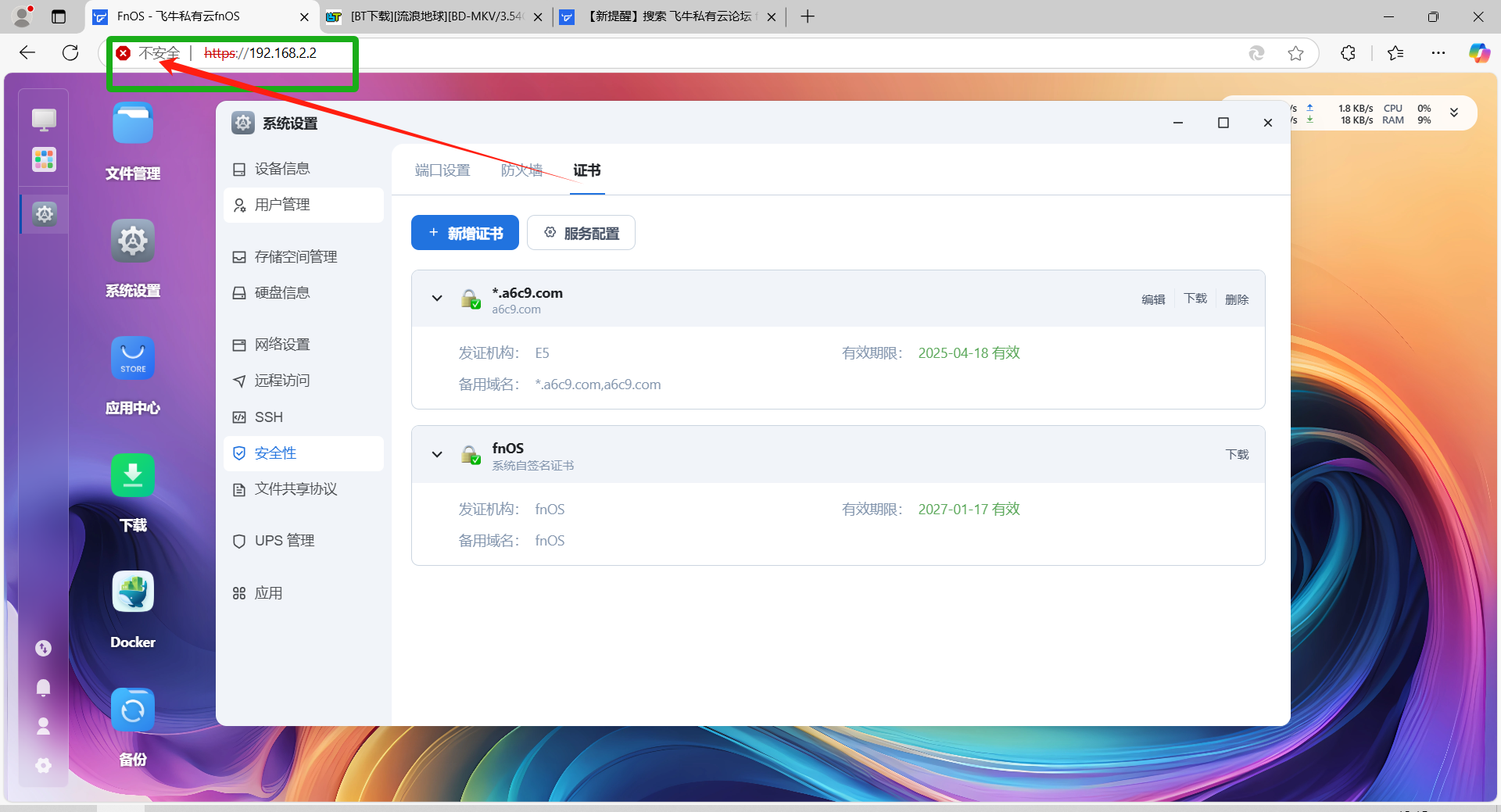Maximize the 系统设置 window
The width and height of the screenshot is (1501, 812).
(1223, 123)
